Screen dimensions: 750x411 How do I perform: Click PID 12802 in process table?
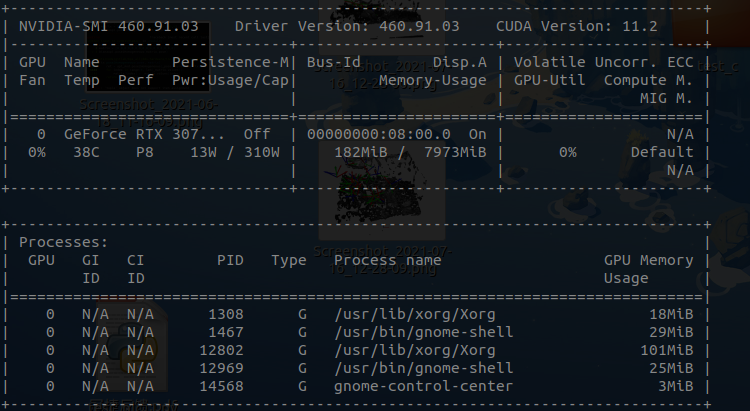[x=221, y=350]
